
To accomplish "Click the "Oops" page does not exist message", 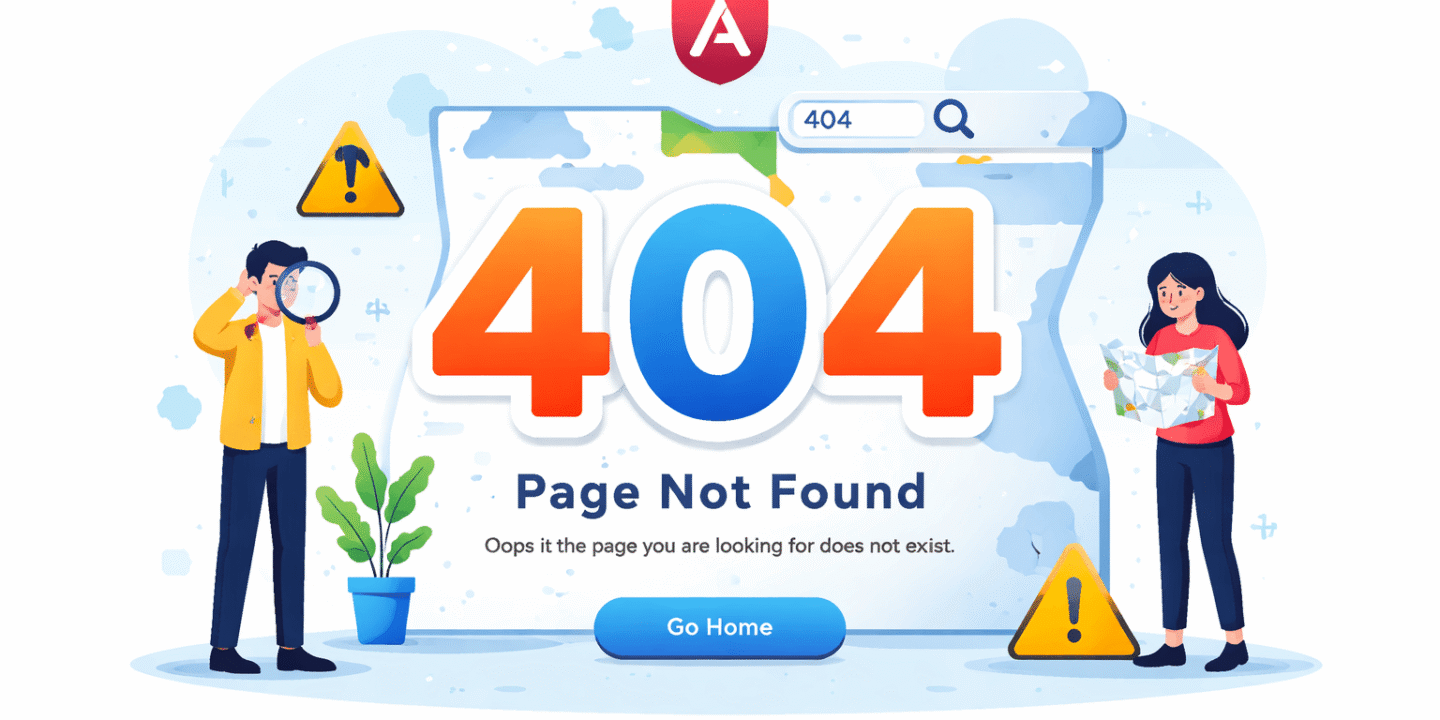I will 720,547.
